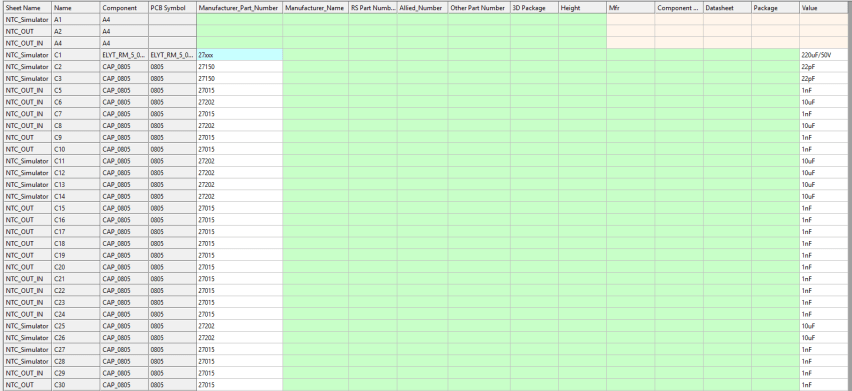The width and height of the screenshot is (852, 391).
Task: Select the 3D Package column header
Action: (x=535, y=8)
